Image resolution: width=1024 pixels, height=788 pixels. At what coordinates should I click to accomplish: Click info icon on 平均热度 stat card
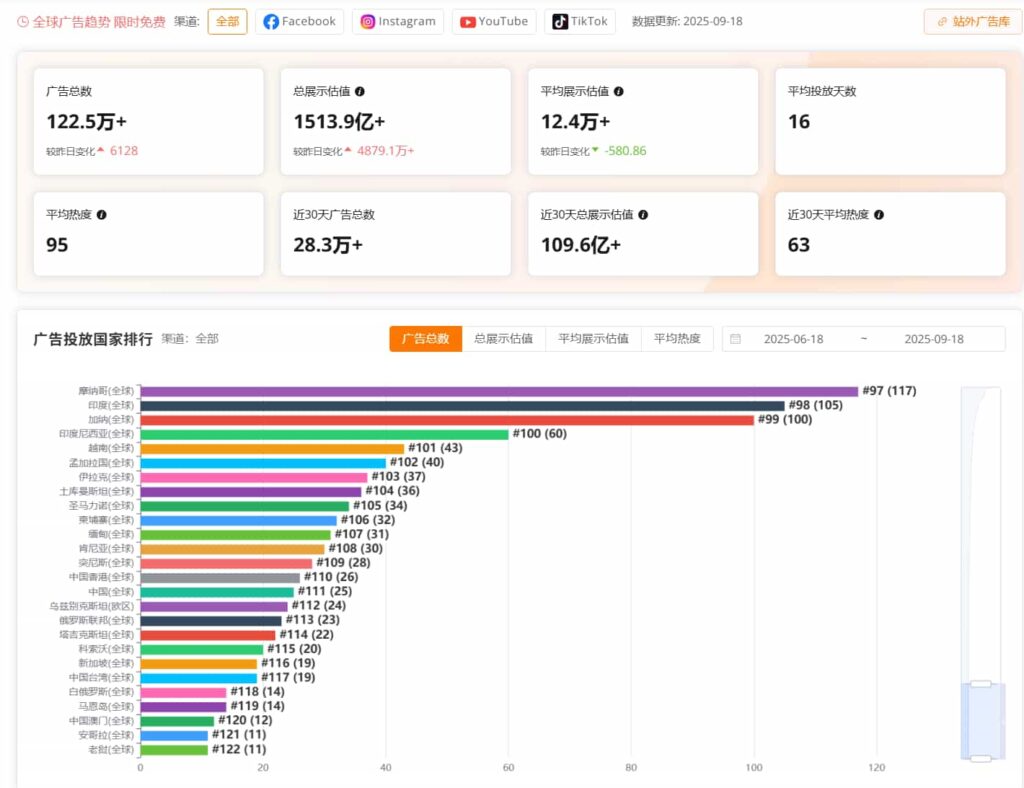point(101,215)
